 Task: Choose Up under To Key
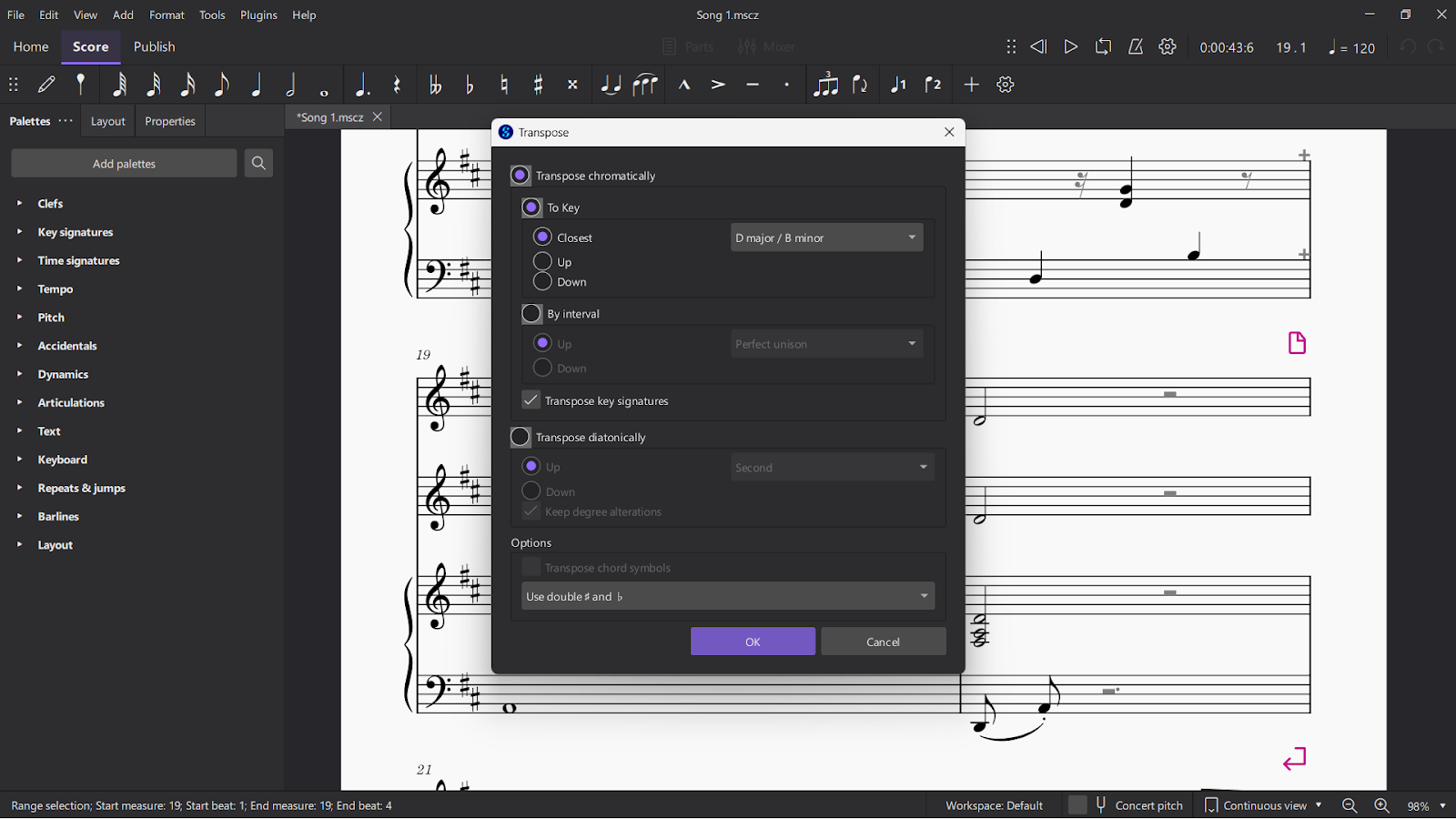click(x=542, y=261)
